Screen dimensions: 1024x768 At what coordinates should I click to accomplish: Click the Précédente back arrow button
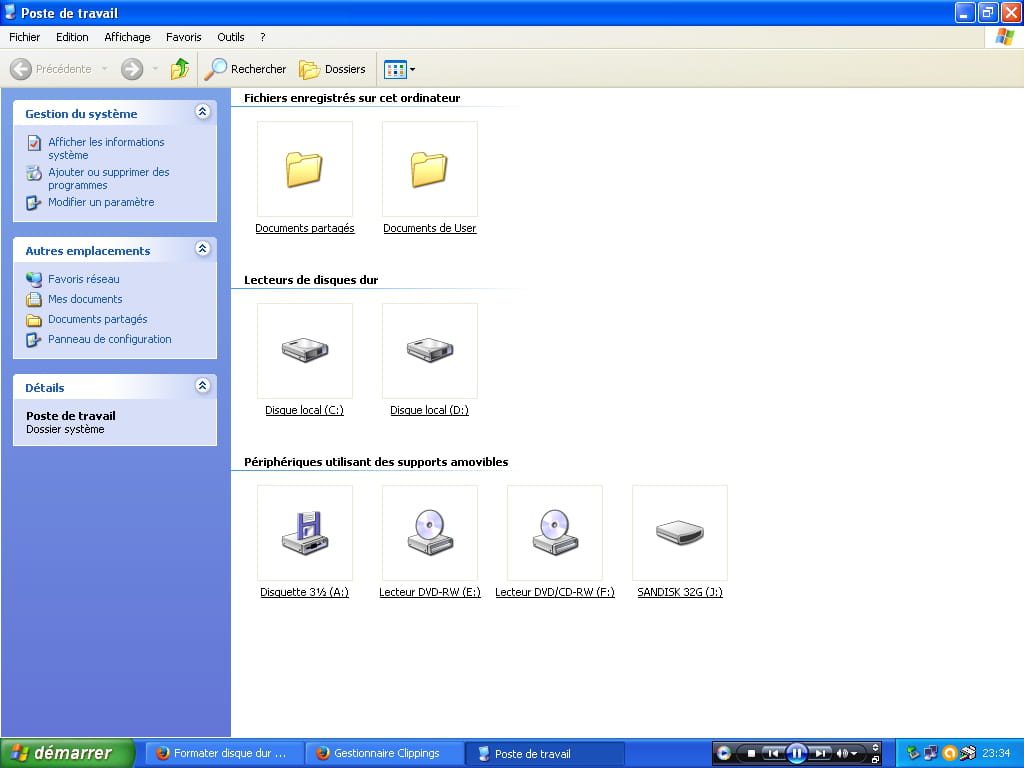click(x=51, y=69)
